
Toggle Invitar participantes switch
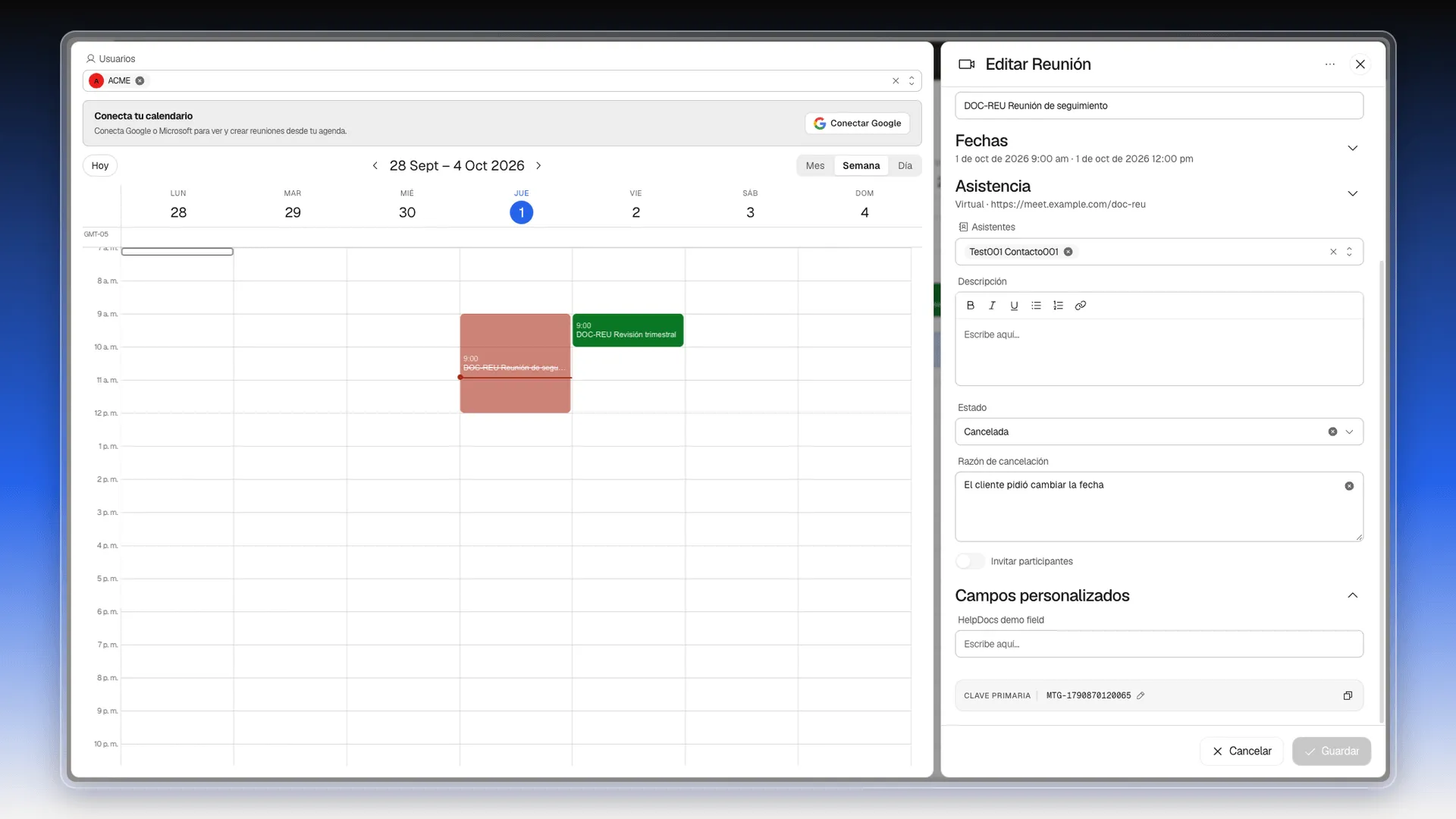[970, 561]
